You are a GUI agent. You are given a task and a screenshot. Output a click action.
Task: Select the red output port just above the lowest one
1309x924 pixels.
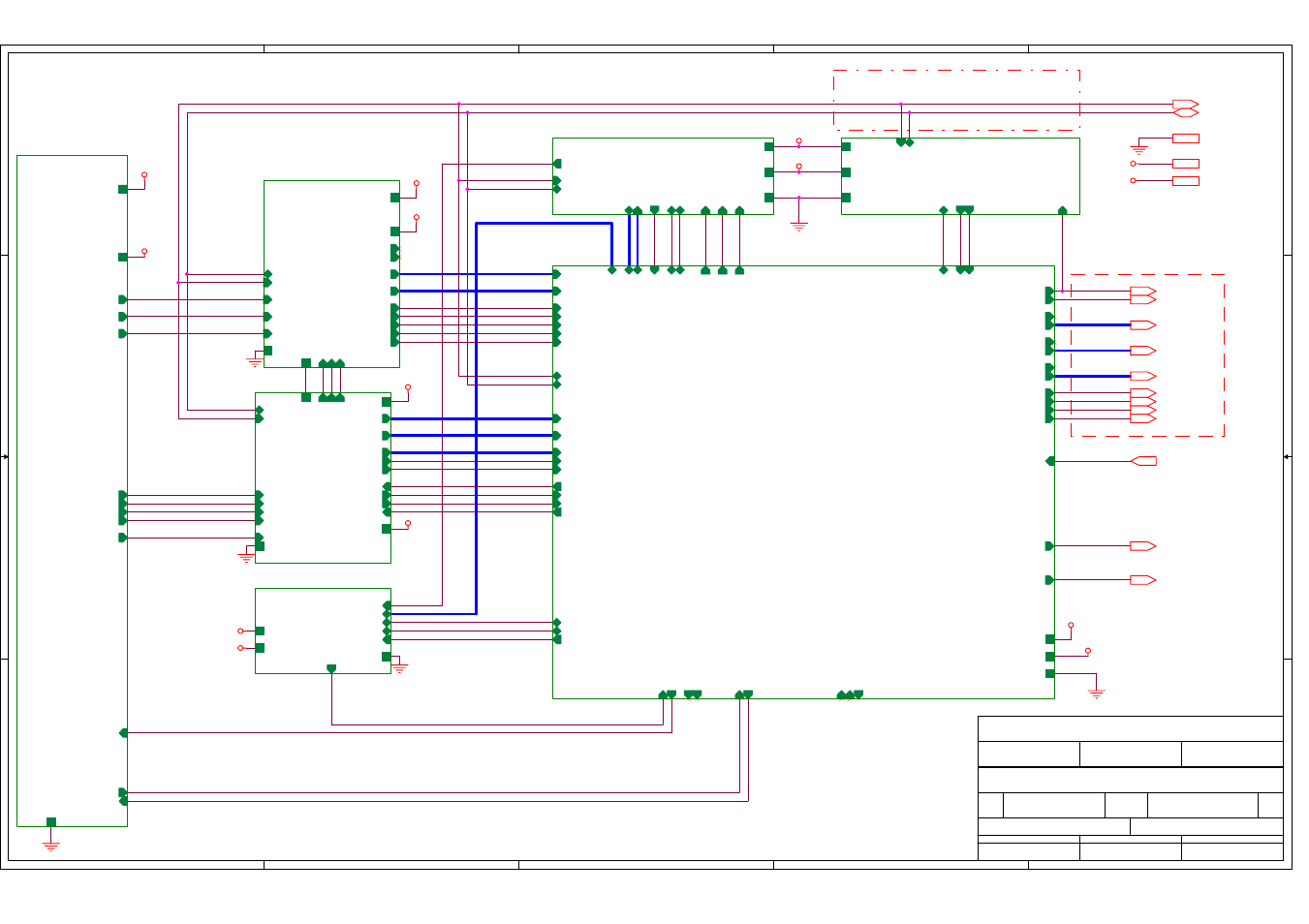click(x=1143, y=546)
